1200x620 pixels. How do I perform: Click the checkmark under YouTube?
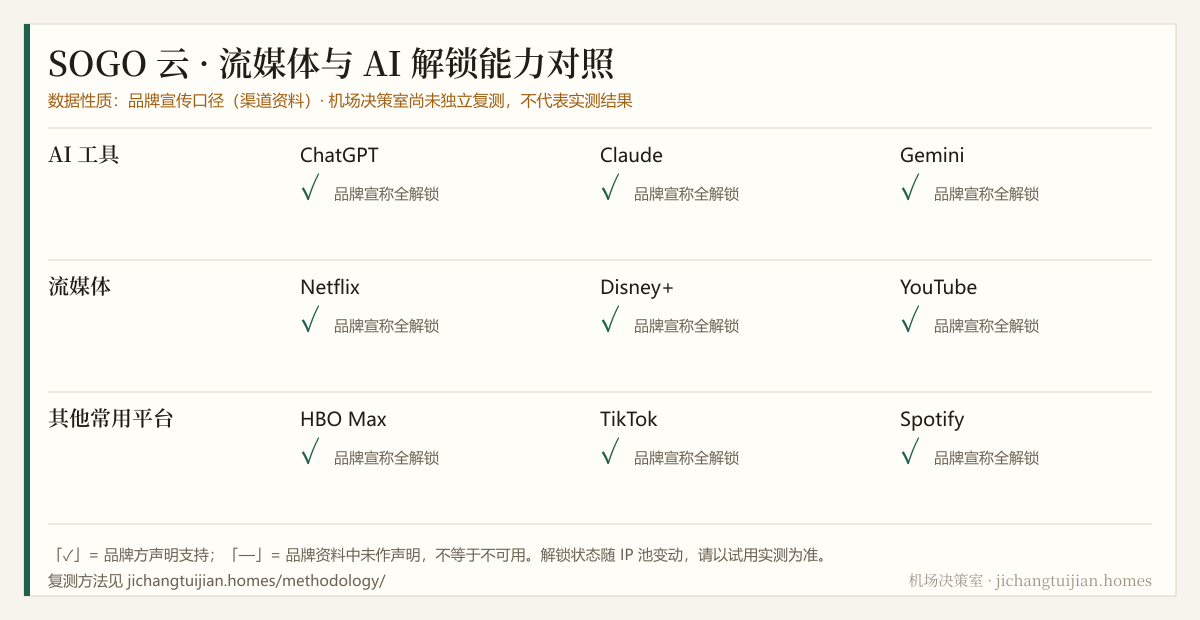point(910,320)
